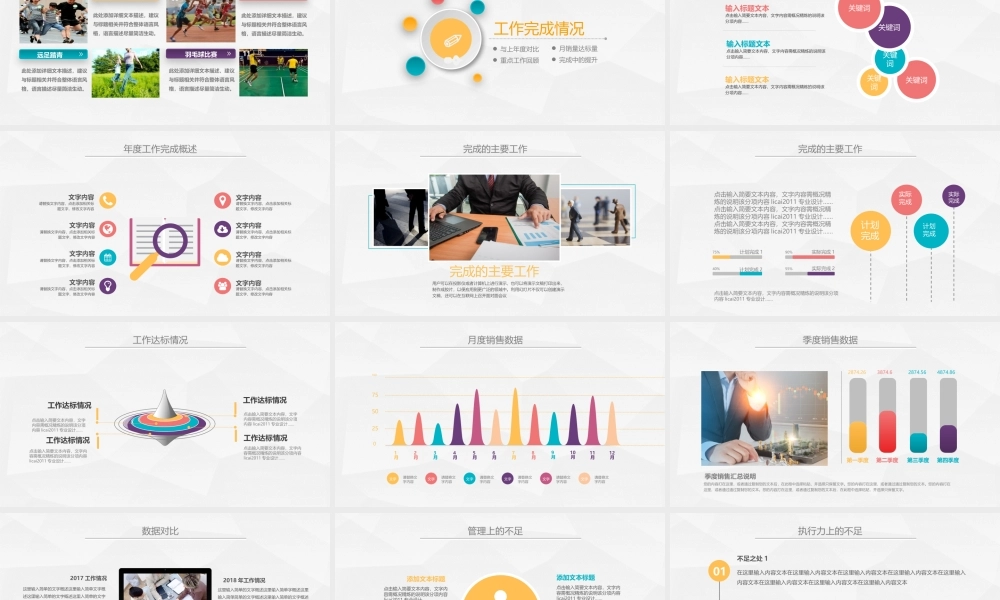Click the 年度工作完成概述 slide title
Viewport: 1000px width, 600px height.
(x=160, y=149)
